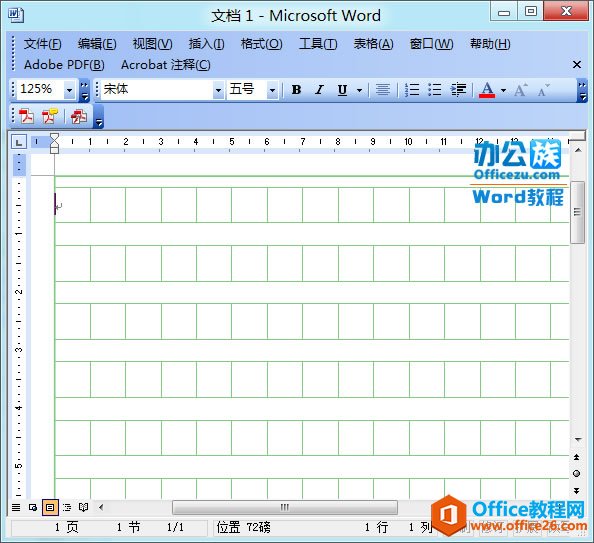Open 表格(A) menu

(373, 44)
